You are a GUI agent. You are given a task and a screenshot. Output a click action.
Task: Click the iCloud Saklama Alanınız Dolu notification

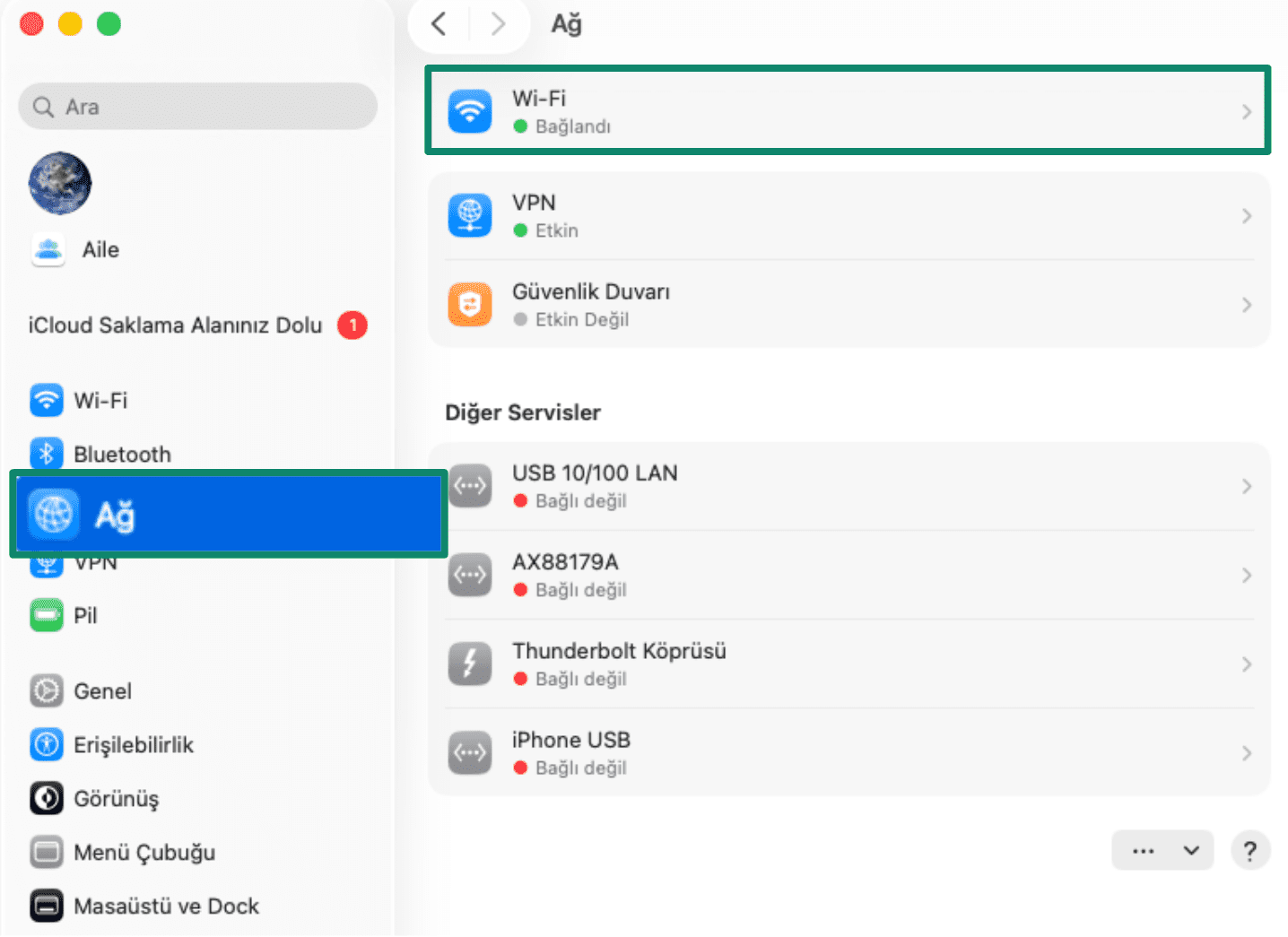coord(175,325)
